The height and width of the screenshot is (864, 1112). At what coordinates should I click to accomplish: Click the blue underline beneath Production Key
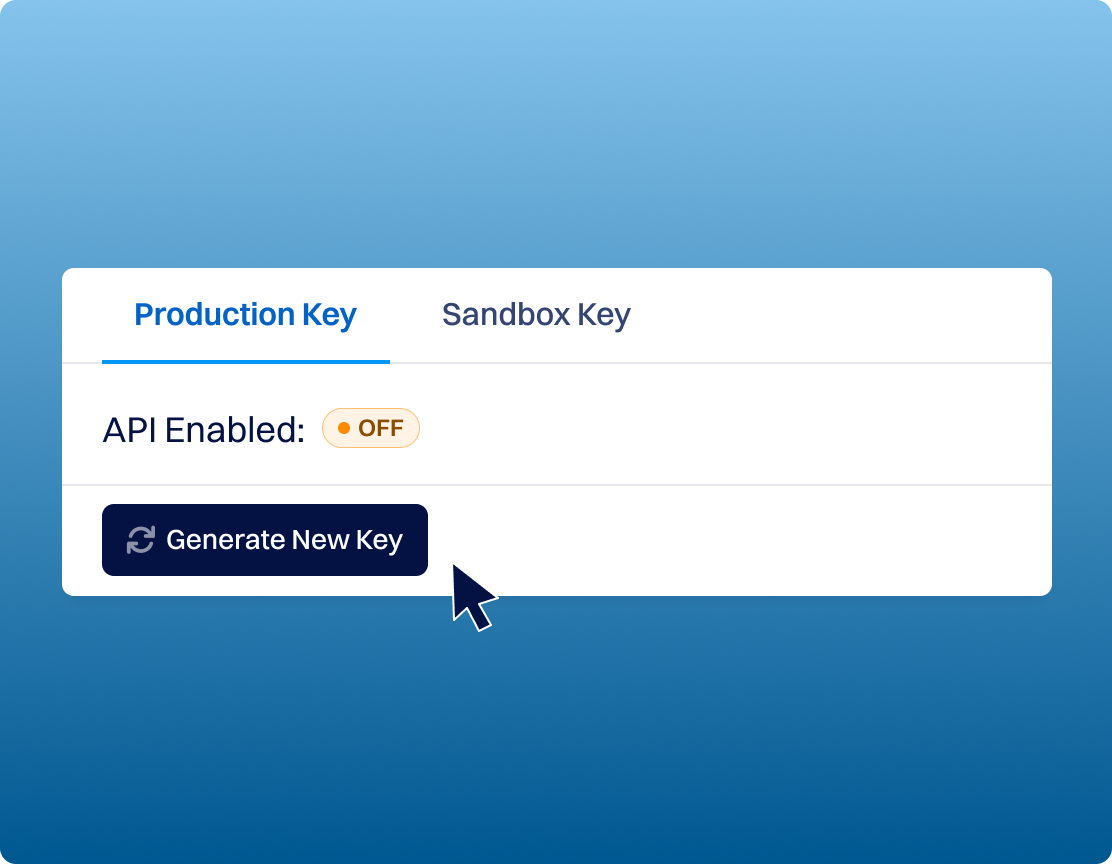[x=246, y=362]
